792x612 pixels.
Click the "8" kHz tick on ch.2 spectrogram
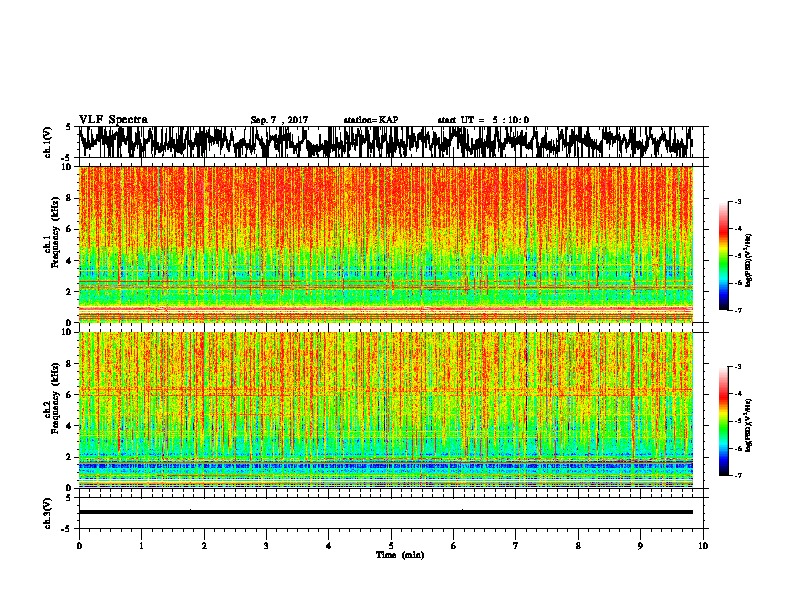tap(70, 363)
